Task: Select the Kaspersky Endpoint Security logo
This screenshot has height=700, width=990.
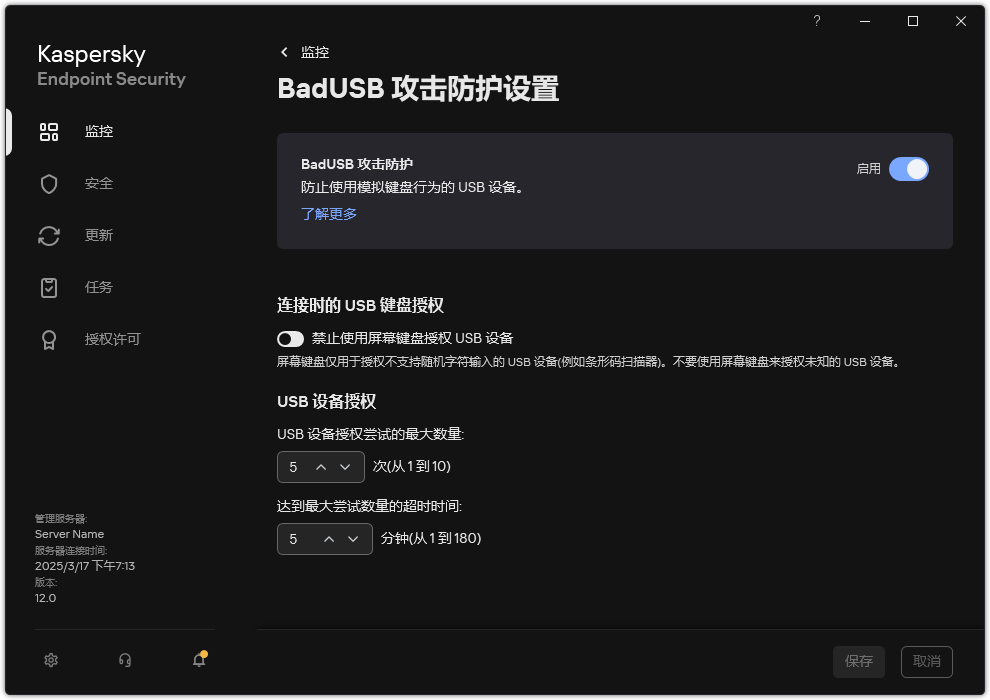Action: [110, 64]
